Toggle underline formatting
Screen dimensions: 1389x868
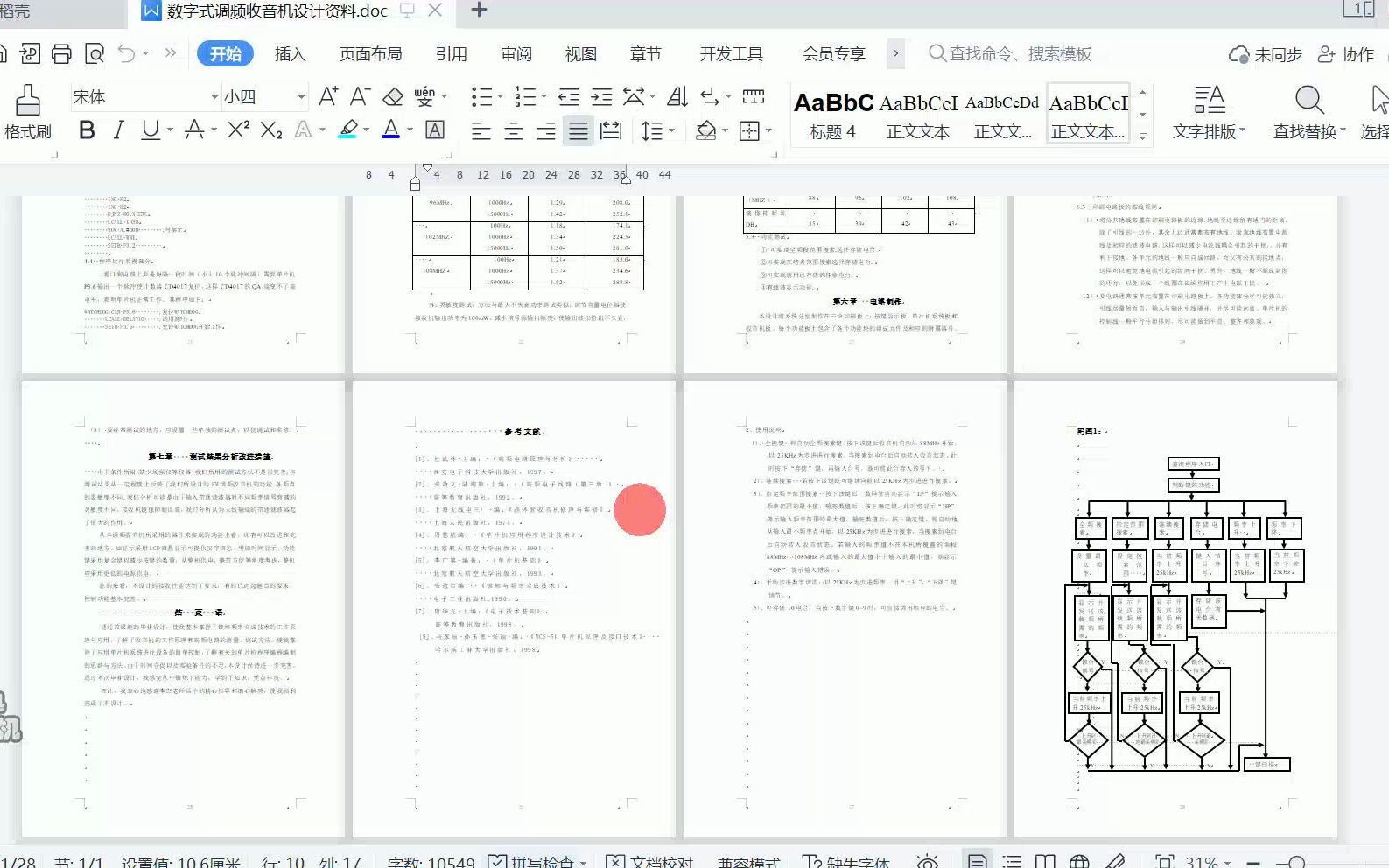tap(151, 130)
